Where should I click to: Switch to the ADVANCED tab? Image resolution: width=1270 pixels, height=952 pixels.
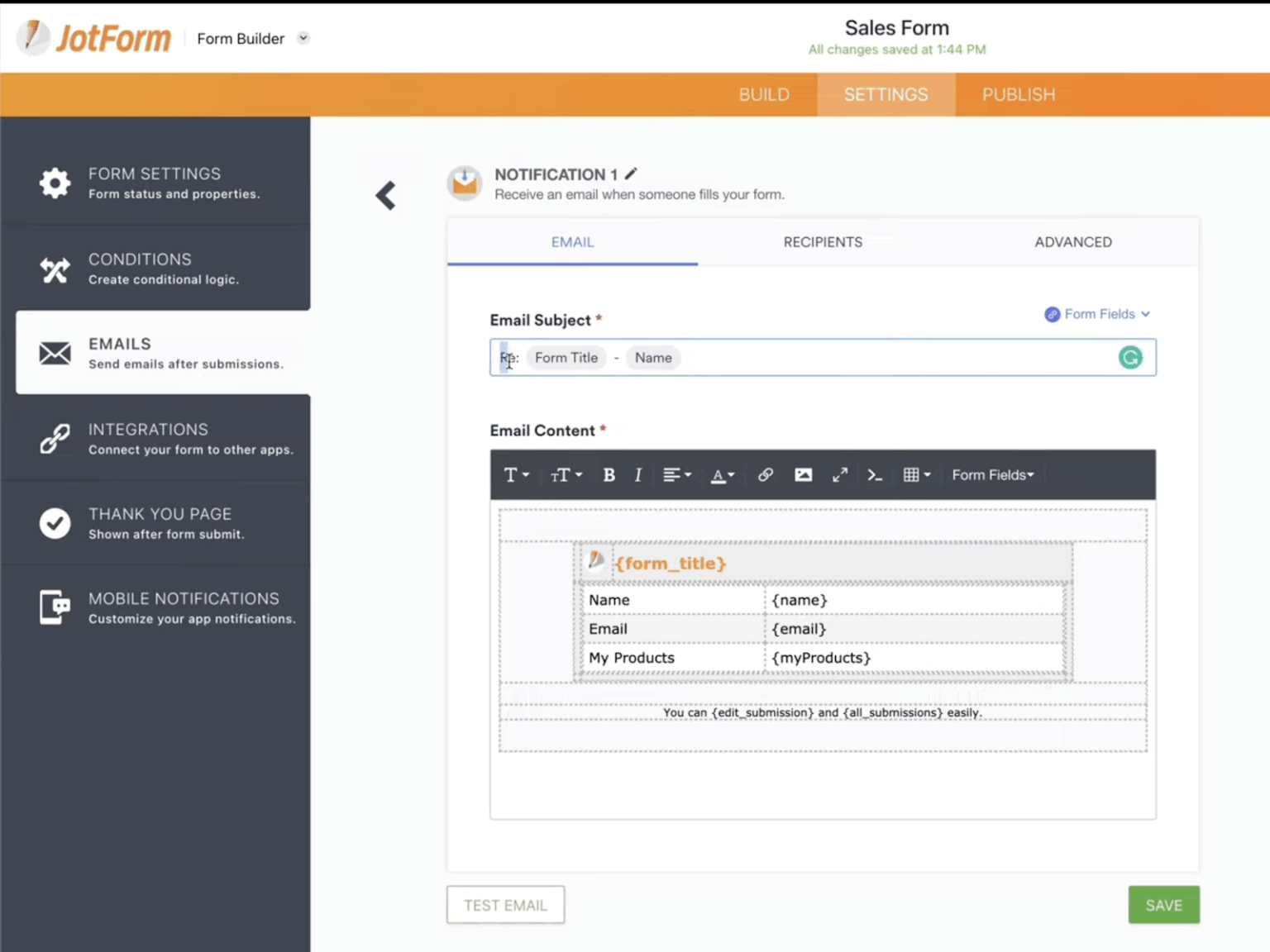click(x=1072, y=242)
